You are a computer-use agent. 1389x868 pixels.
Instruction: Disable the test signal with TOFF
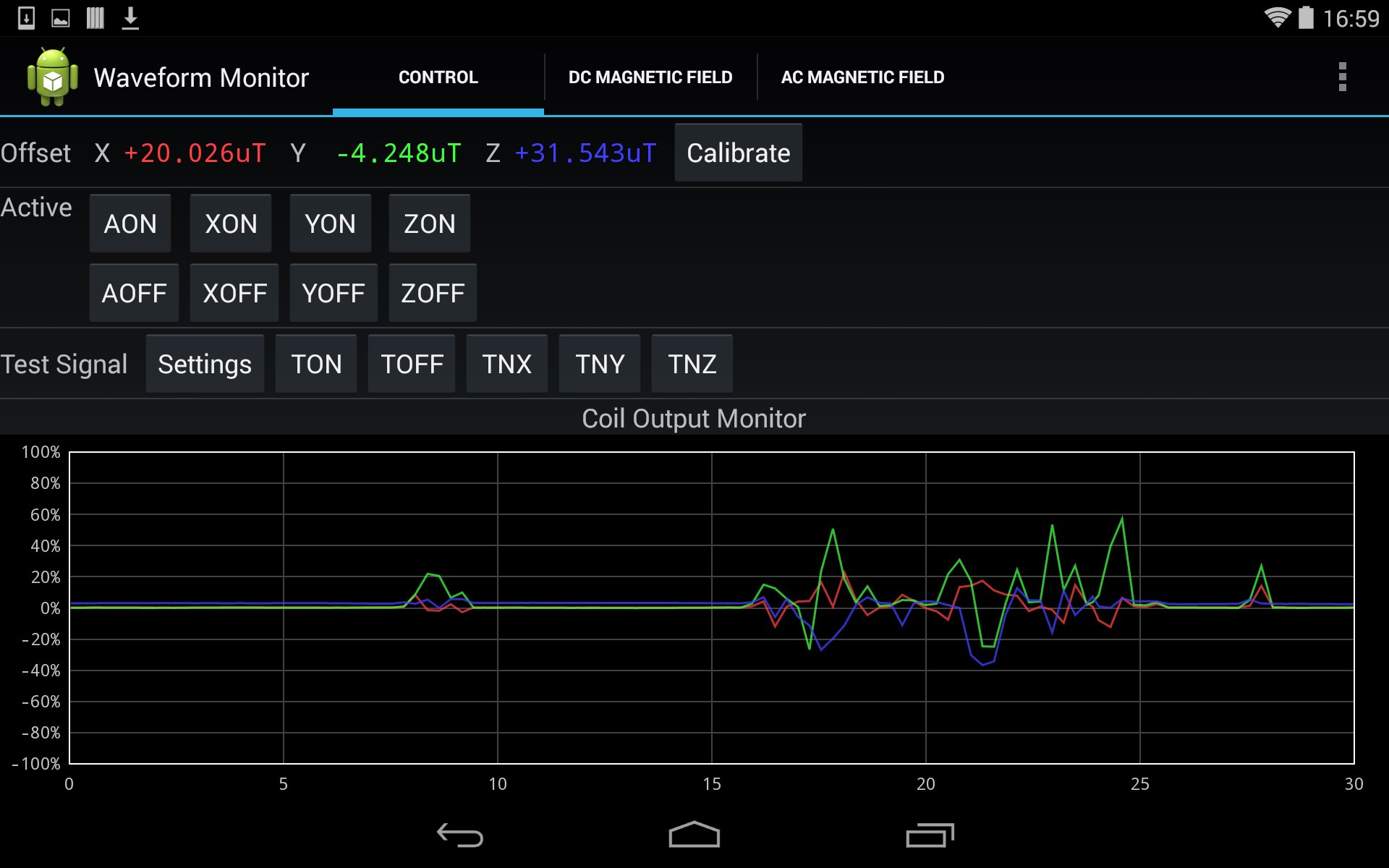412,363
